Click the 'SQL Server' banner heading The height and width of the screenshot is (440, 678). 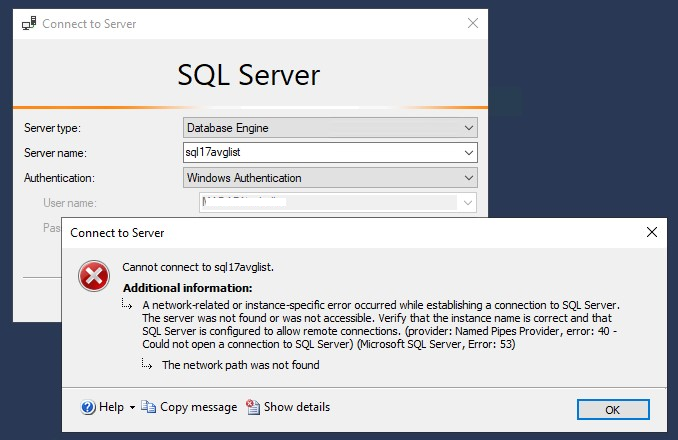(x=249, y=75)
